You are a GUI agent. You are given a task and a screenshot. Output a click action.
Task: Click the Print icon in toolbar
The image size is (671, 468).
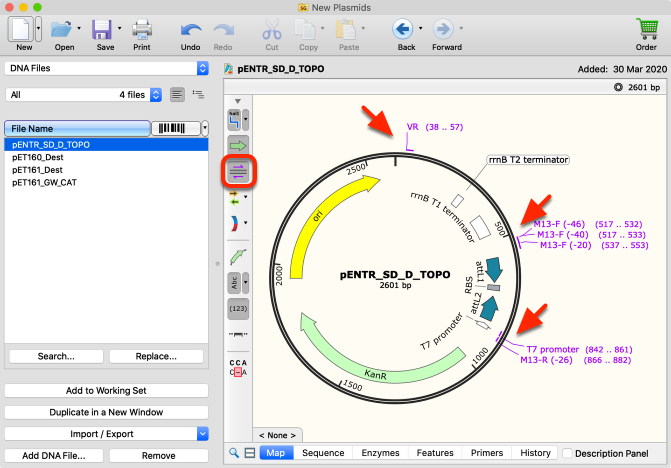coord(142,30)
